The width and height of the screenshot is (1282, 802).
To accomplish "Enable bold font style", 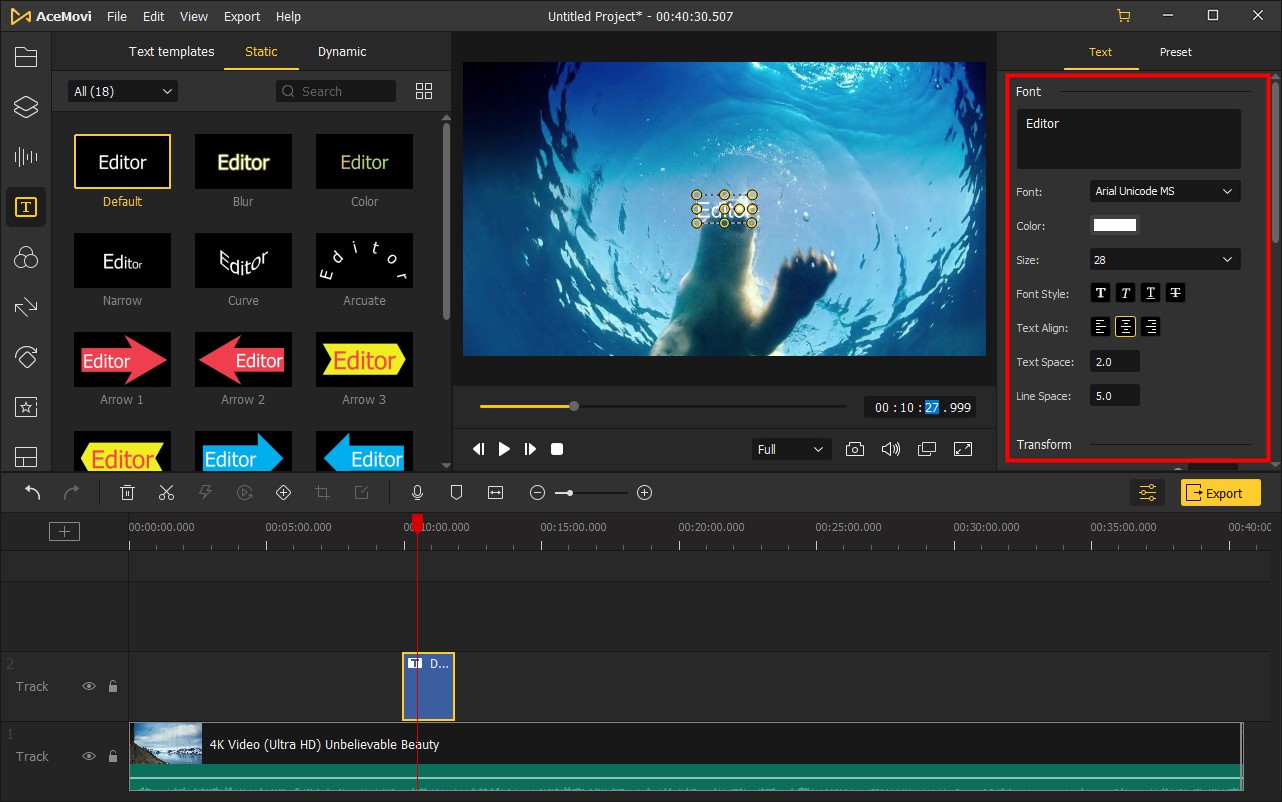I will 1101,293.
